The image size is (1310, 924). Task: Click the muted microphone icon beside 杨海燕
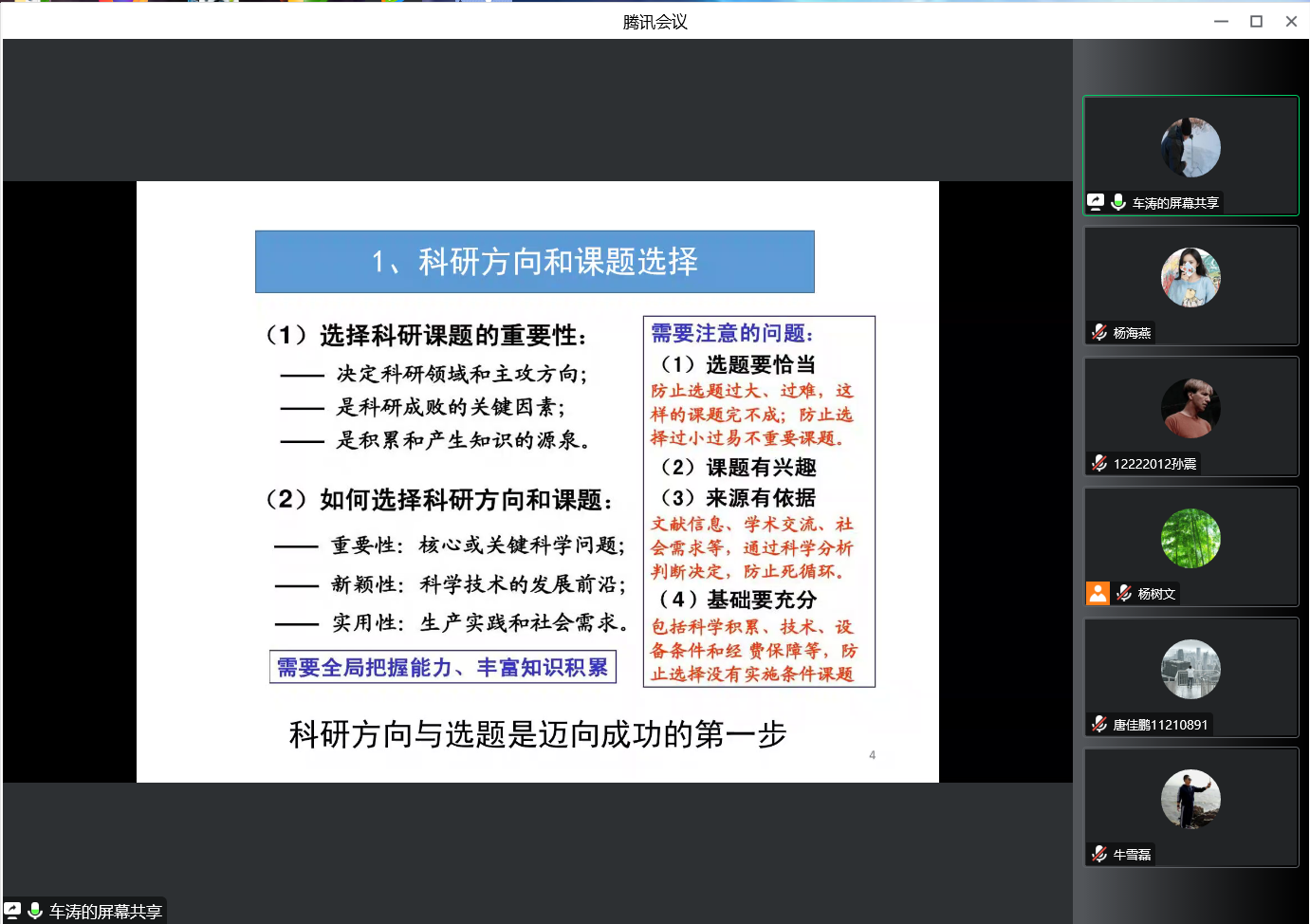[1099, 333]
